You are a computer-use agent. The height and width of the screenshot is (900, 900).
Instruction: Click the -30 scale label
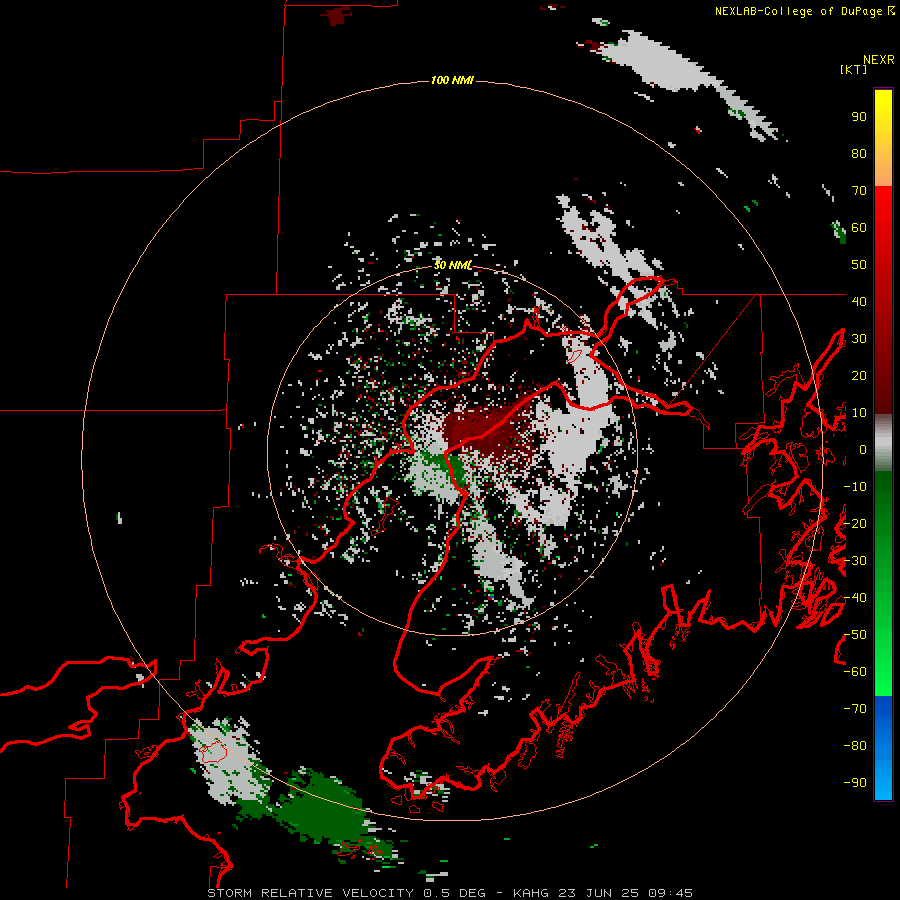pyautogui.click(x=855, y=561)
